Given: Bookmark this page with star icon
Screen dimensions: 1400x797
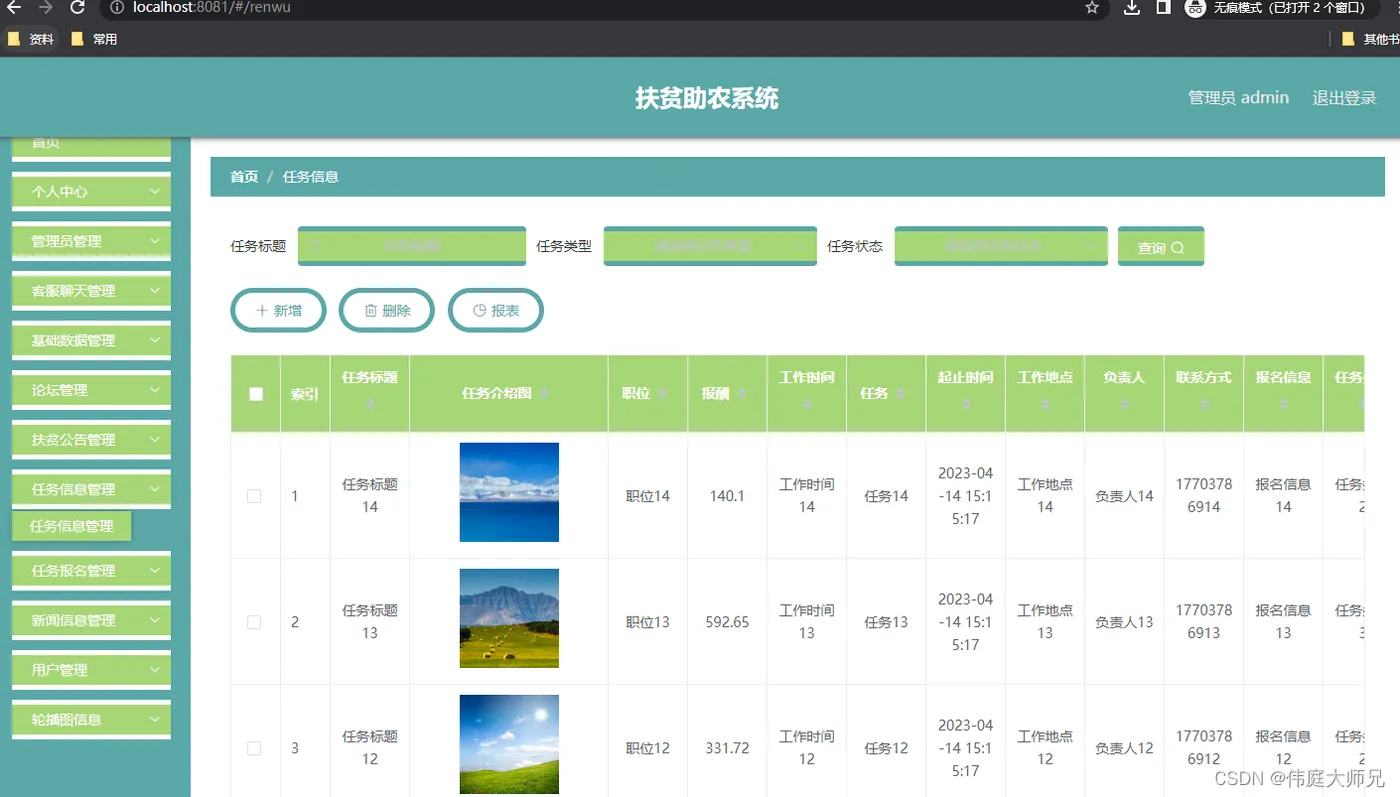Looking at the screenshot, I should point(1092,8).
